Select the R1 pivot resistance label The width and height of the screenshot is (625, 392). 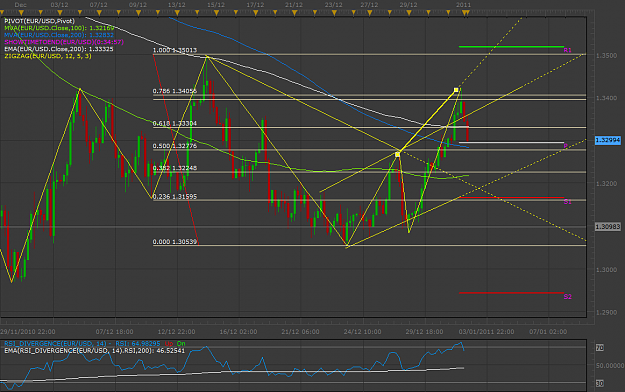[x=568, y=50]
